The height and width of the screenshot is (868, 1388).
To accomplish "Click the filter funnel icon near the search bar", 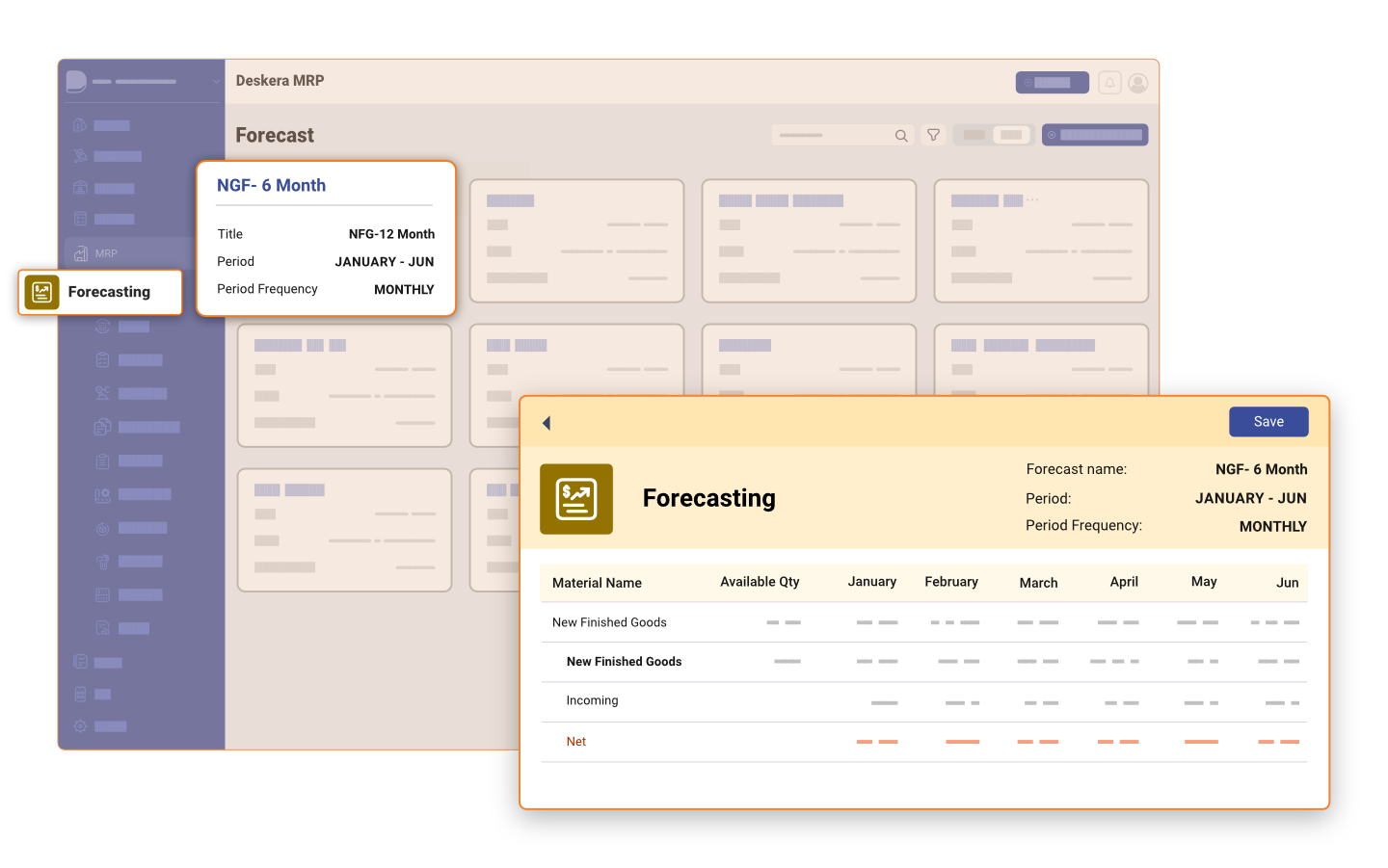I will (x=933, y=135).
